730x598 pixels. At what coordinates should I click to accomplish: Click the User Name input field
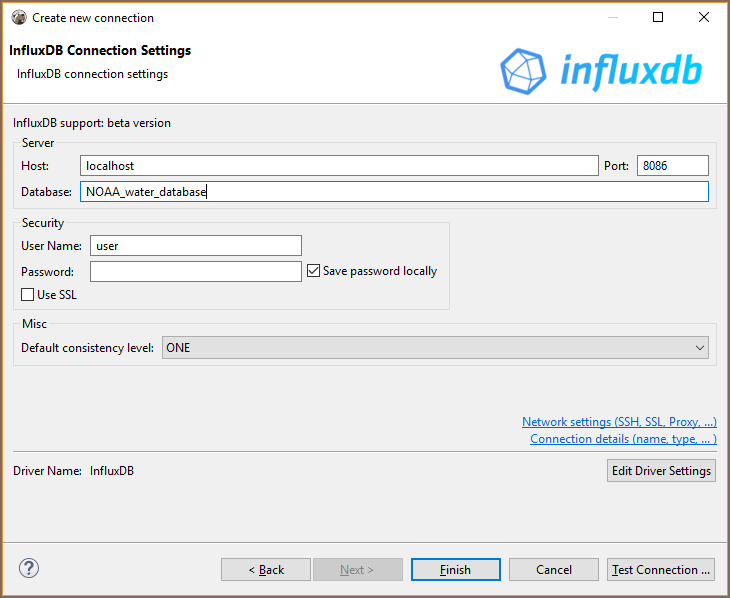click(x=195, y=246)
